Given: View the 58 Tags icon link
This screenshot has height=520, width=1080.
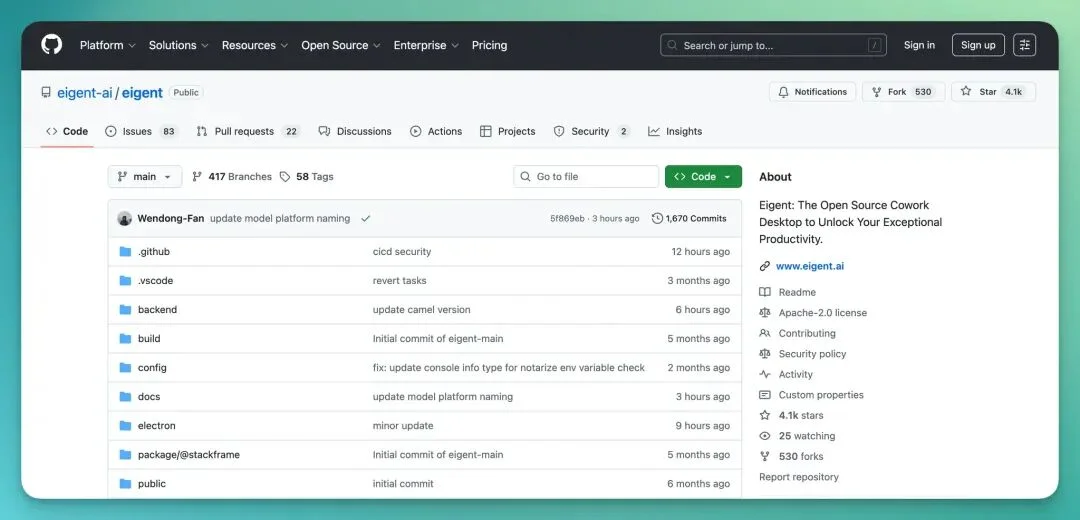Looking at the screenshot, I should click(x=285, y=177).
